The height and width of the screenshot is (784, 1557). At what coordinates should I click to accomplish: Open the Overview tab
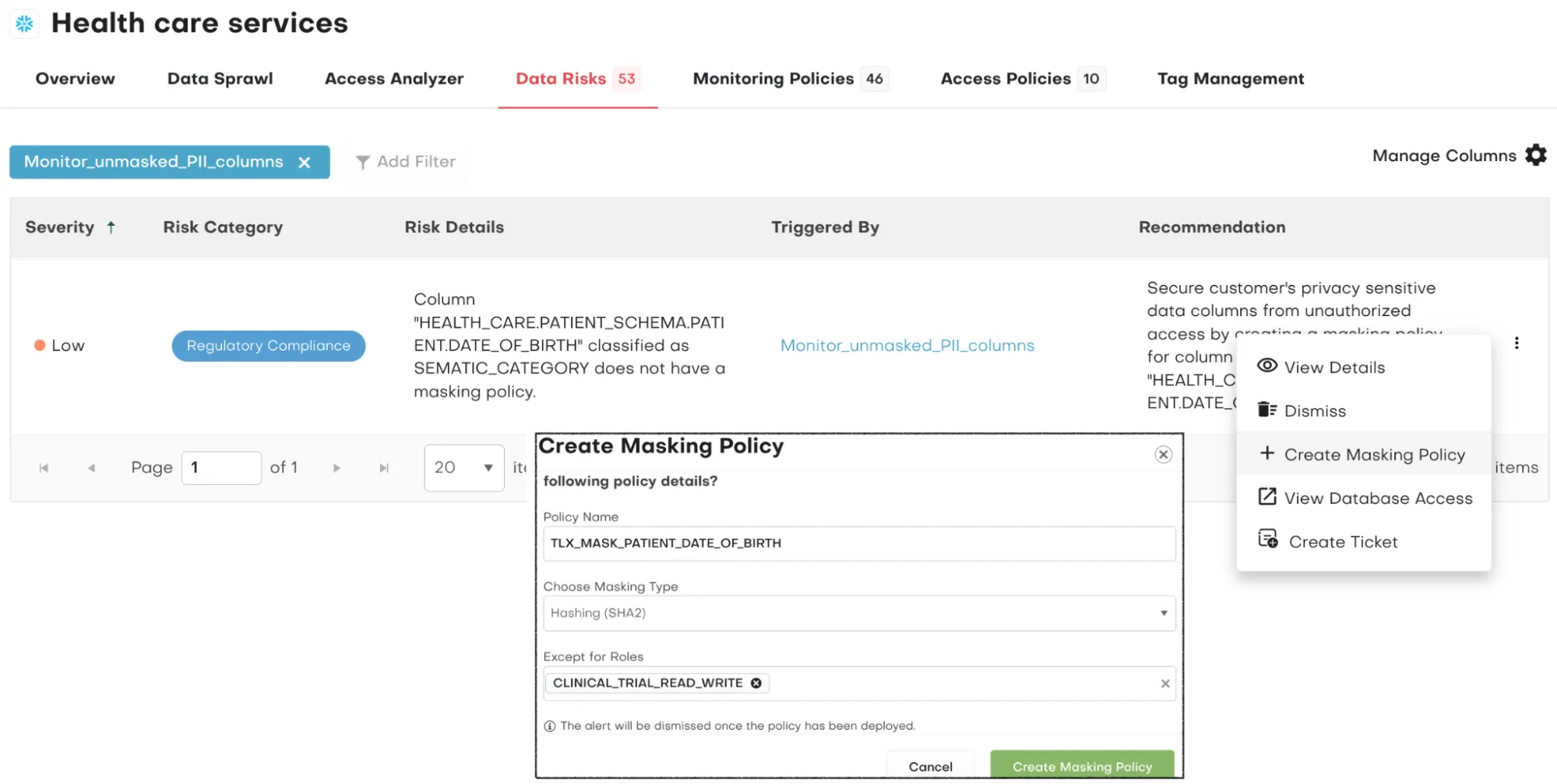tap(75, 79)
